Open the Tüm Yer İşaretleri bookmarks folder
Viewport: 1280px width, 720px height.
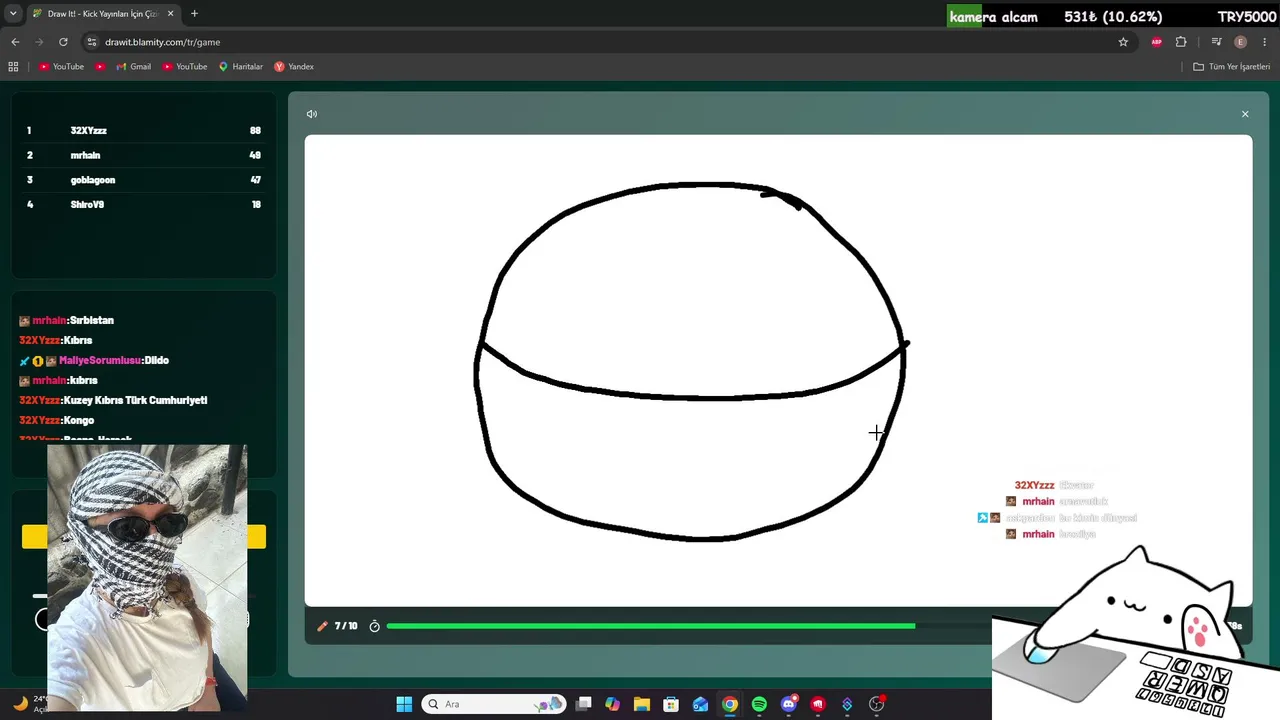point(1232,67)
